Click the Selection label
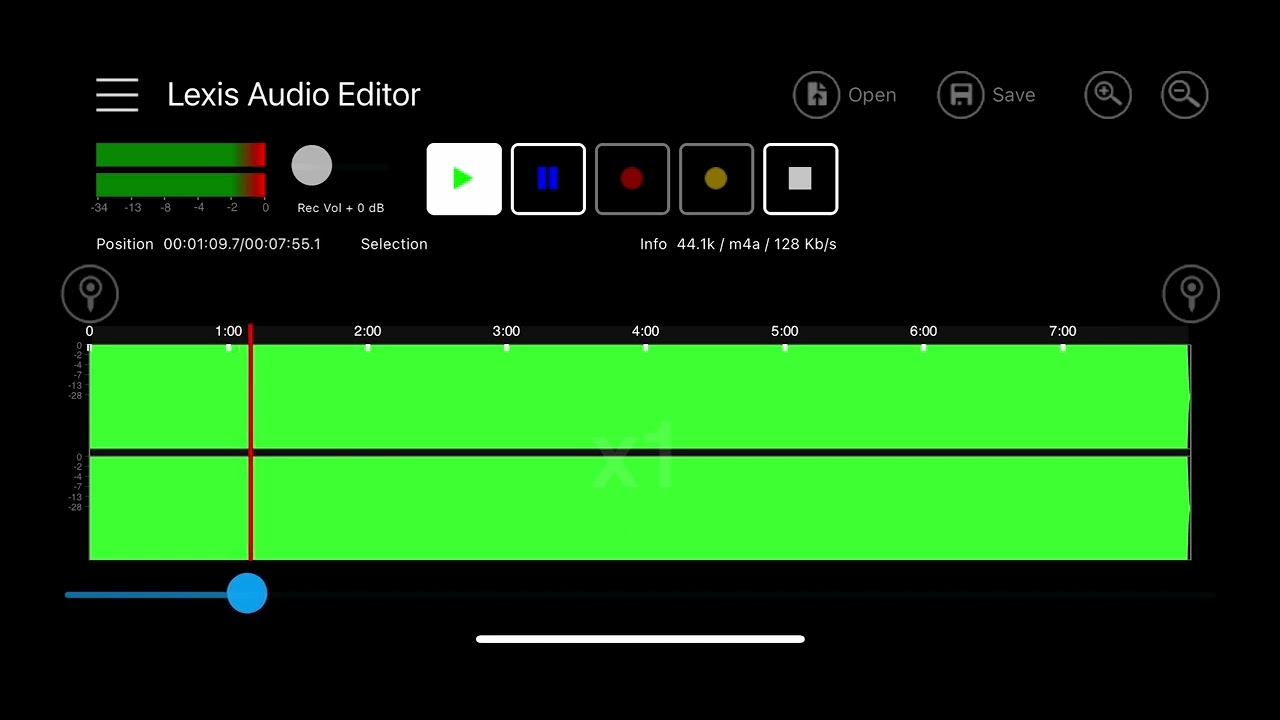This screenshot has height=720, width=1280. 394,244
